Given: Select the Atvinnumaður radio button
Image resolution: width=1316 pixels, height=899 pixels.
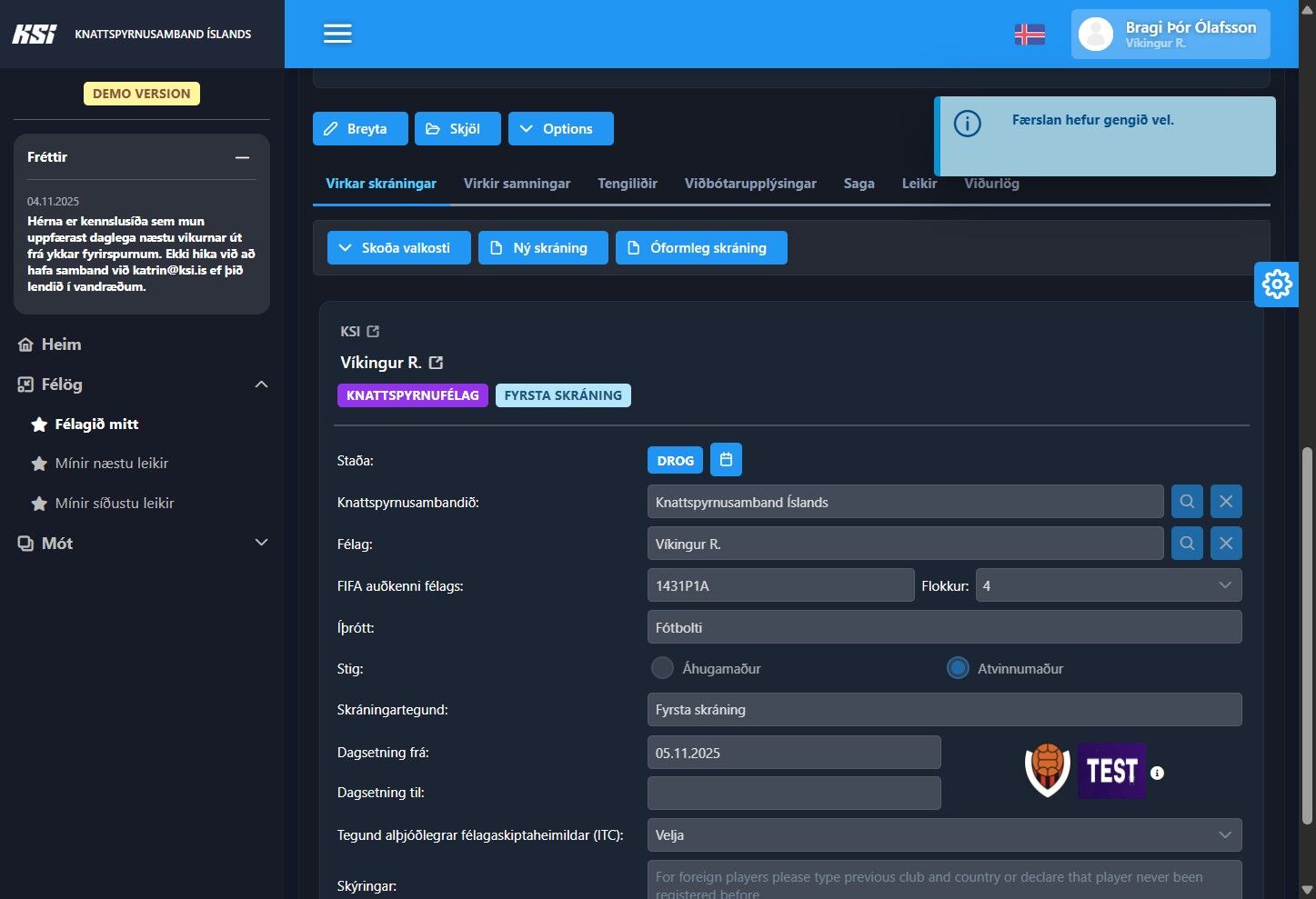Looking at the screenshot, I should [x=958, y=668].
